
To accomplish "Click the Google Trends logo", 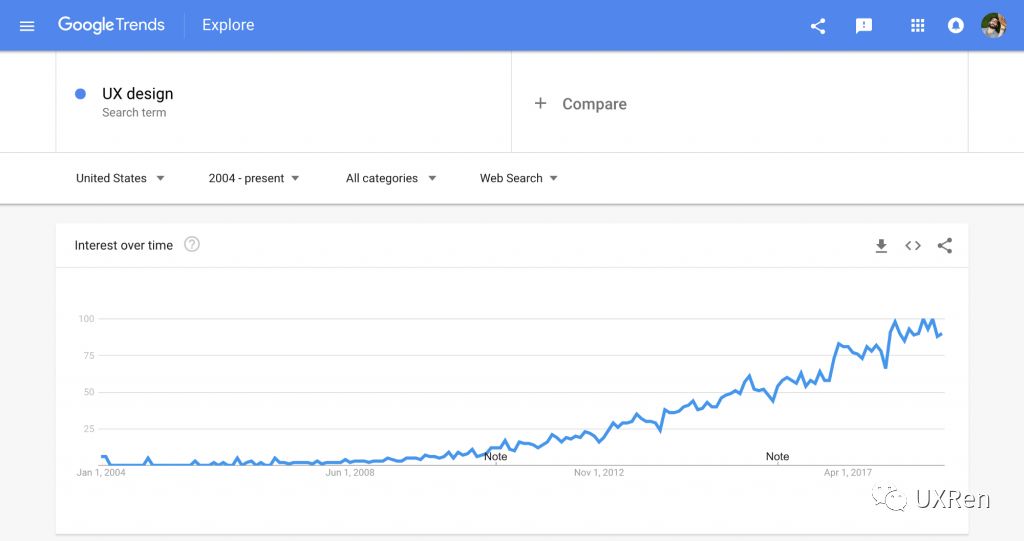I will tap(111, 26).
